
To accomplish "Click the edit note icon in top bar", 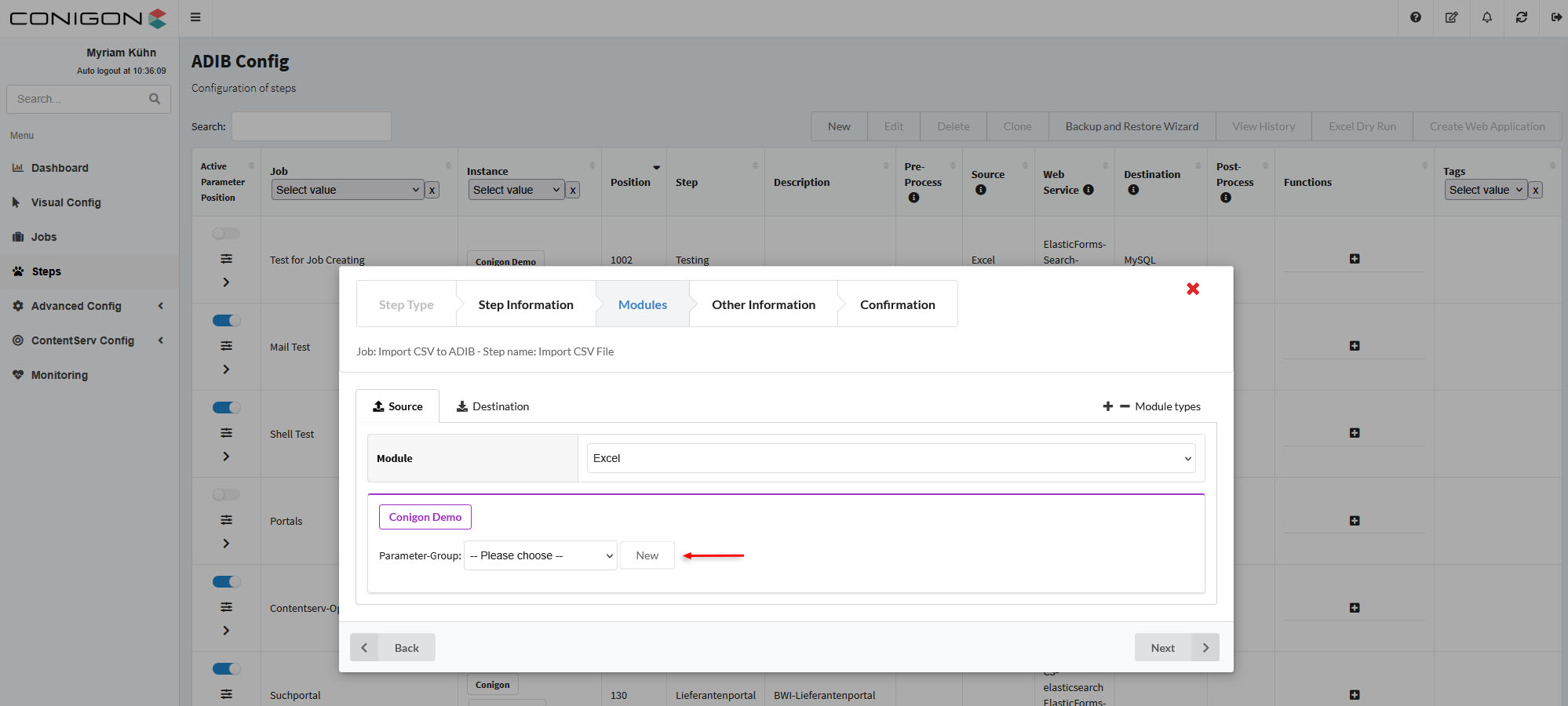I will (1451, 17).
